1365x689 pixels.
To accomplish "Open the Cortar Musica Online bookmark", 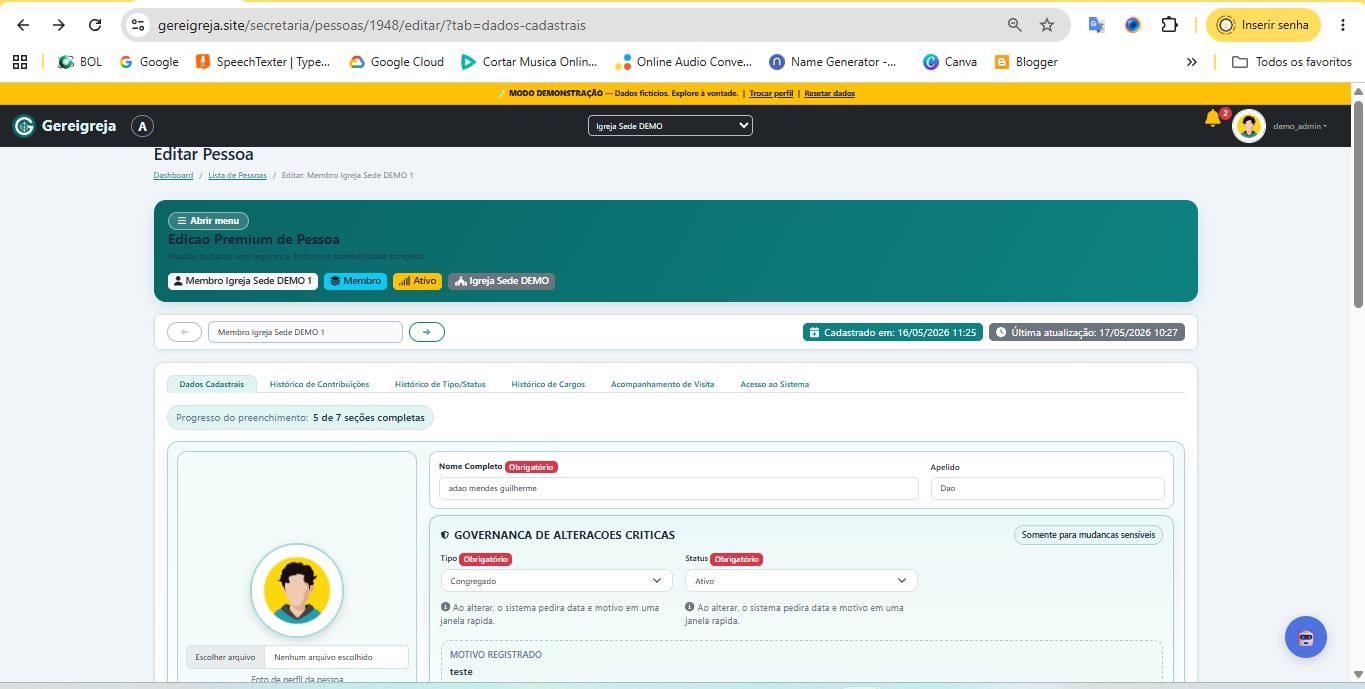I will click(529, 62).
